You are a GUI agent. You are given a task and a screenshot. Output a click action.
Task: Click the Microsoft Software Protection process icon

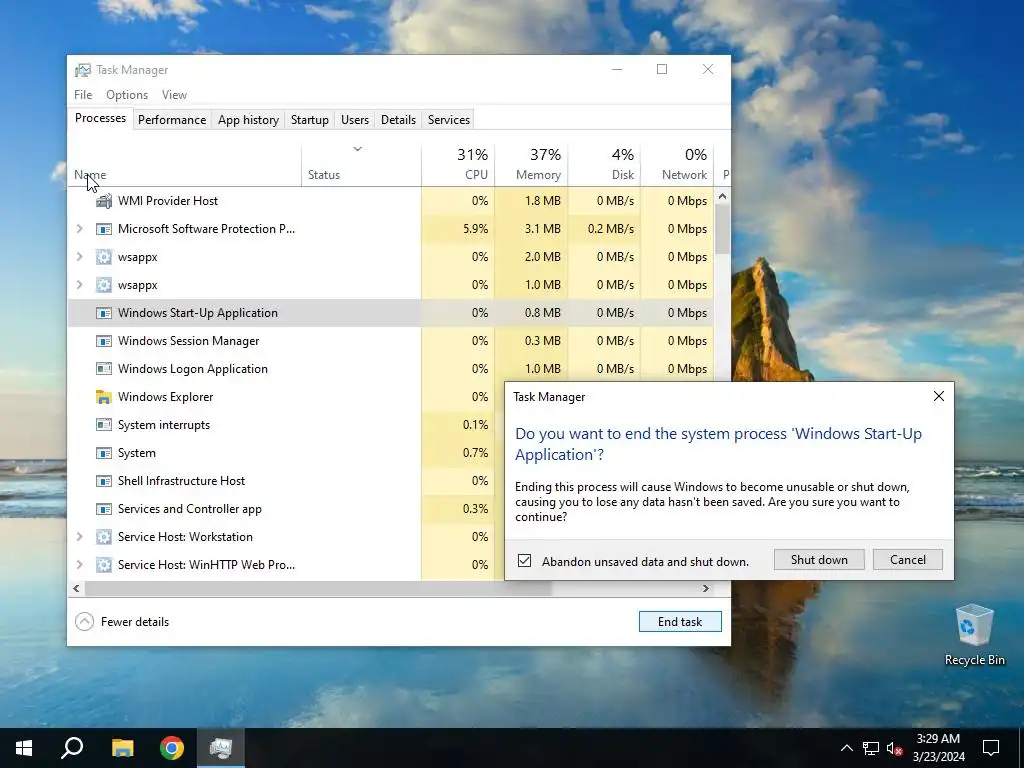point(104,229)
